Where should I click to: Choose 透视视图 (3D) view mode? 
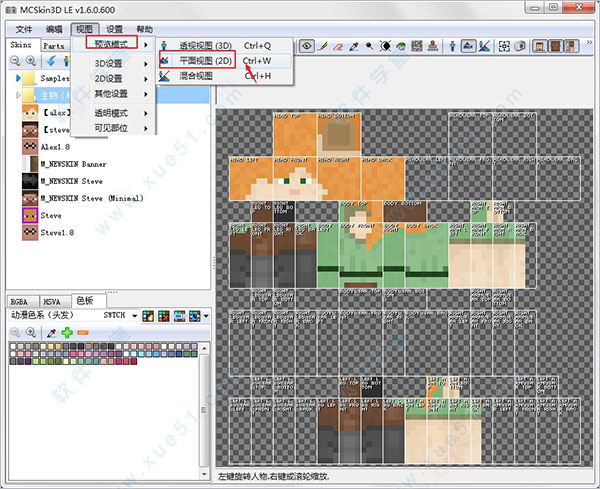point(204,45)
